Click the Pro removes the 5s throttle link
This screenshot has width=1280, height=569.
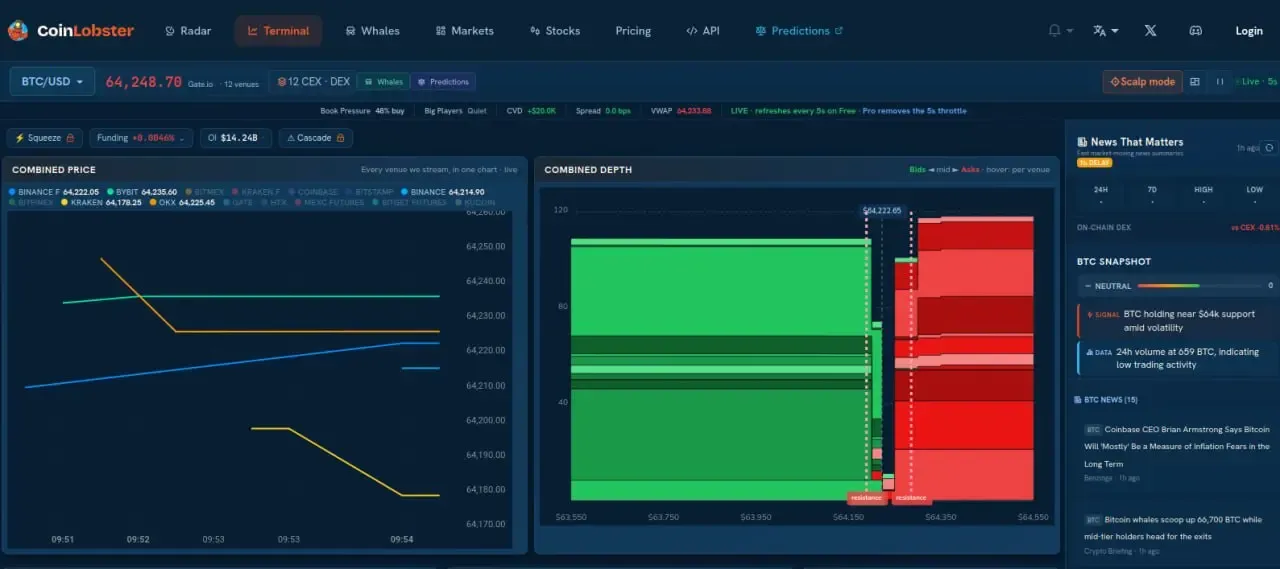point(915,111)
